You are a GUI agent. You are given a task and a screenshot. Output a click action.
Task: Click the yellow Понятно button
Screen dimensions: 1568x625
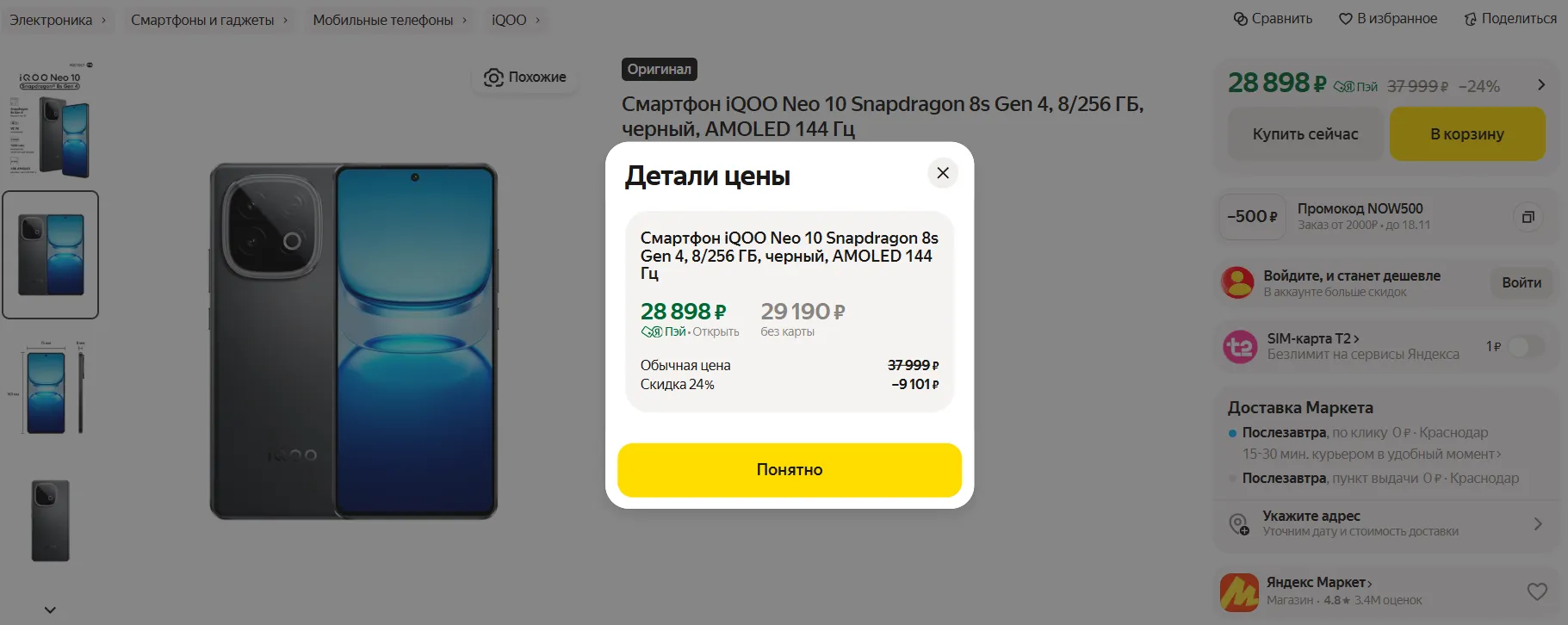click(x=789, y=470)
